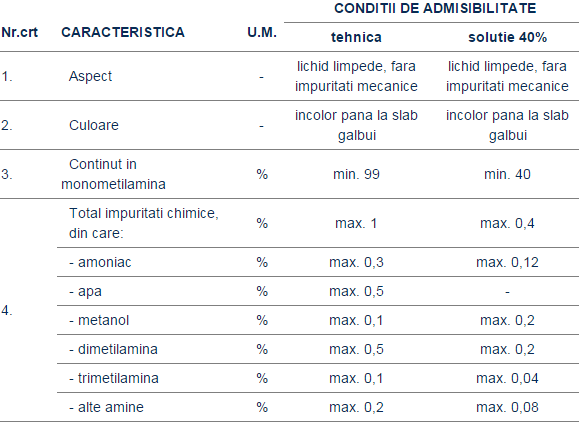Click the CARACTERISTICA column header

point(123,32)
